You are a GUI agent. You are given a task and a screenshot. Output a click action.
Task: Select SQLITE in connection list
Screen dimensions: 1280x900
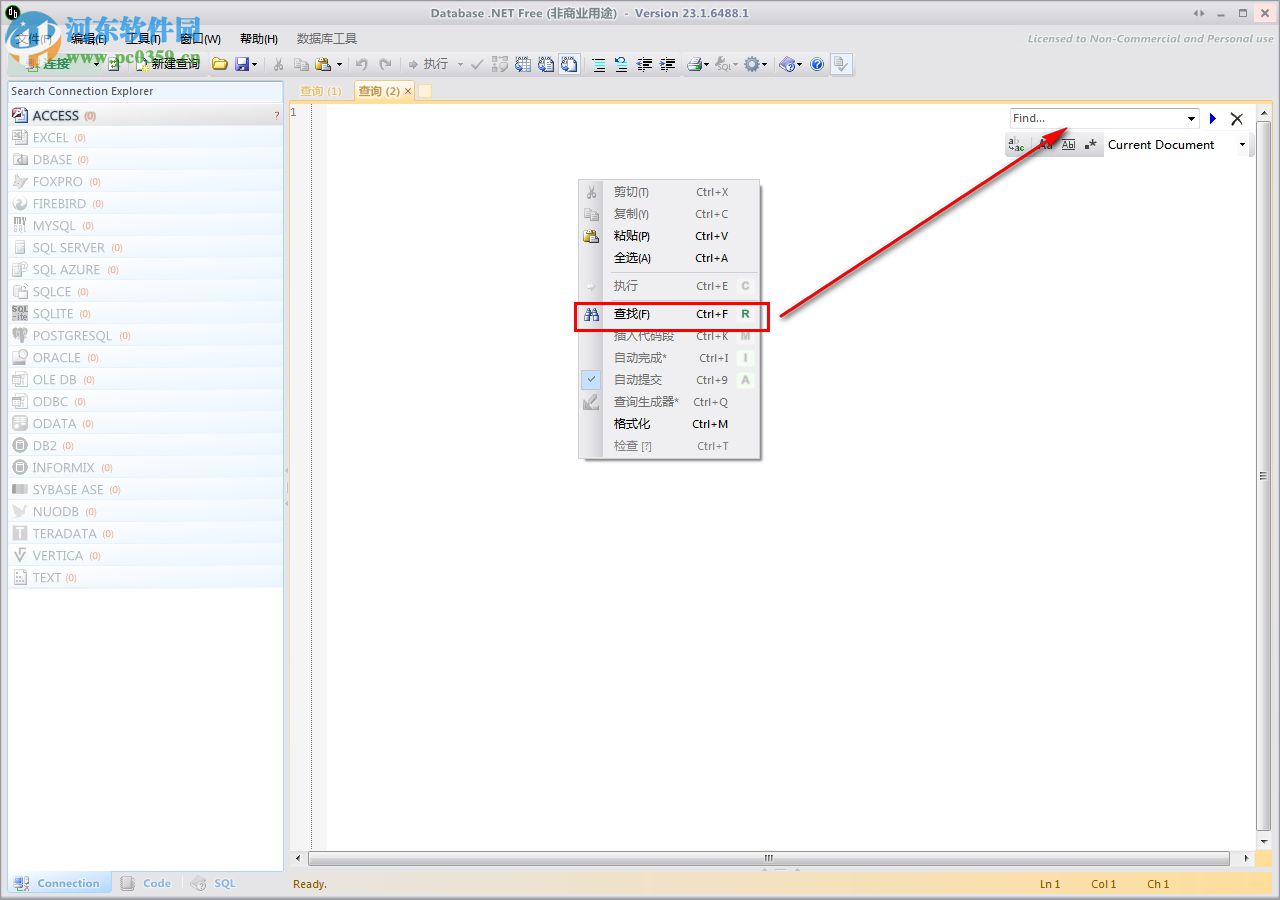tap(146, 314)
